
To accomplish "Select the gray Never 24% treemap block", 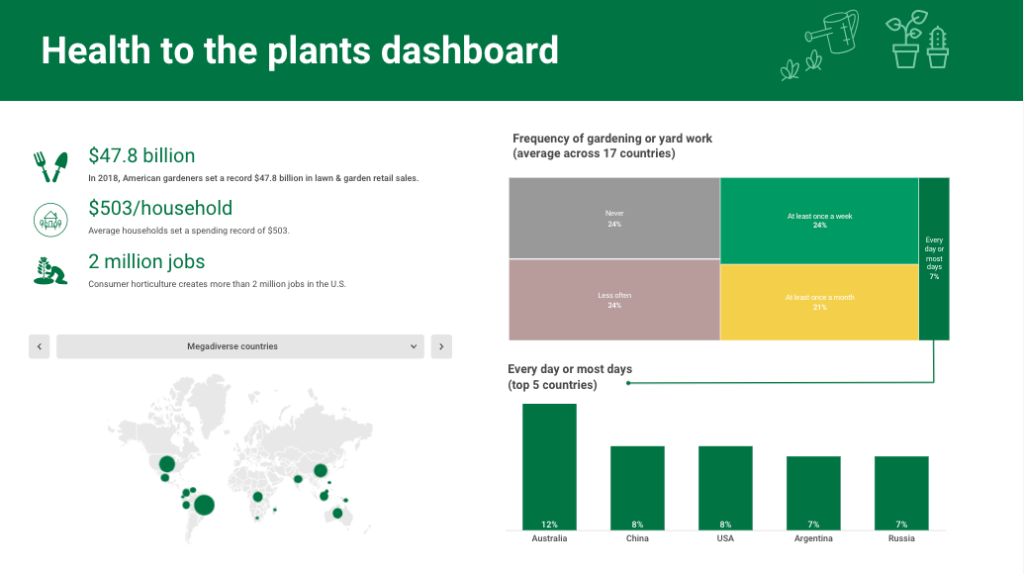I will (614, 218).
